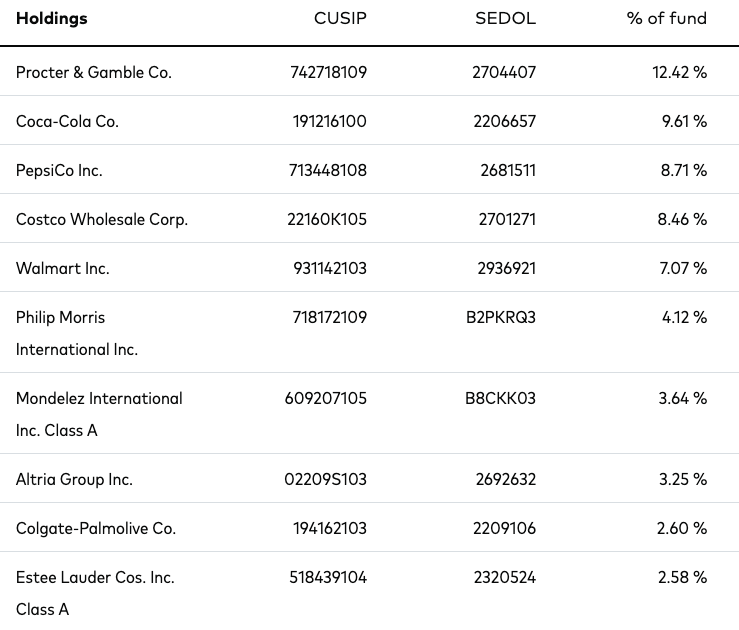Click CUSIP value 742718109
Image resolution: width=739 pixels, height=630 pixels.
(328, 72)
